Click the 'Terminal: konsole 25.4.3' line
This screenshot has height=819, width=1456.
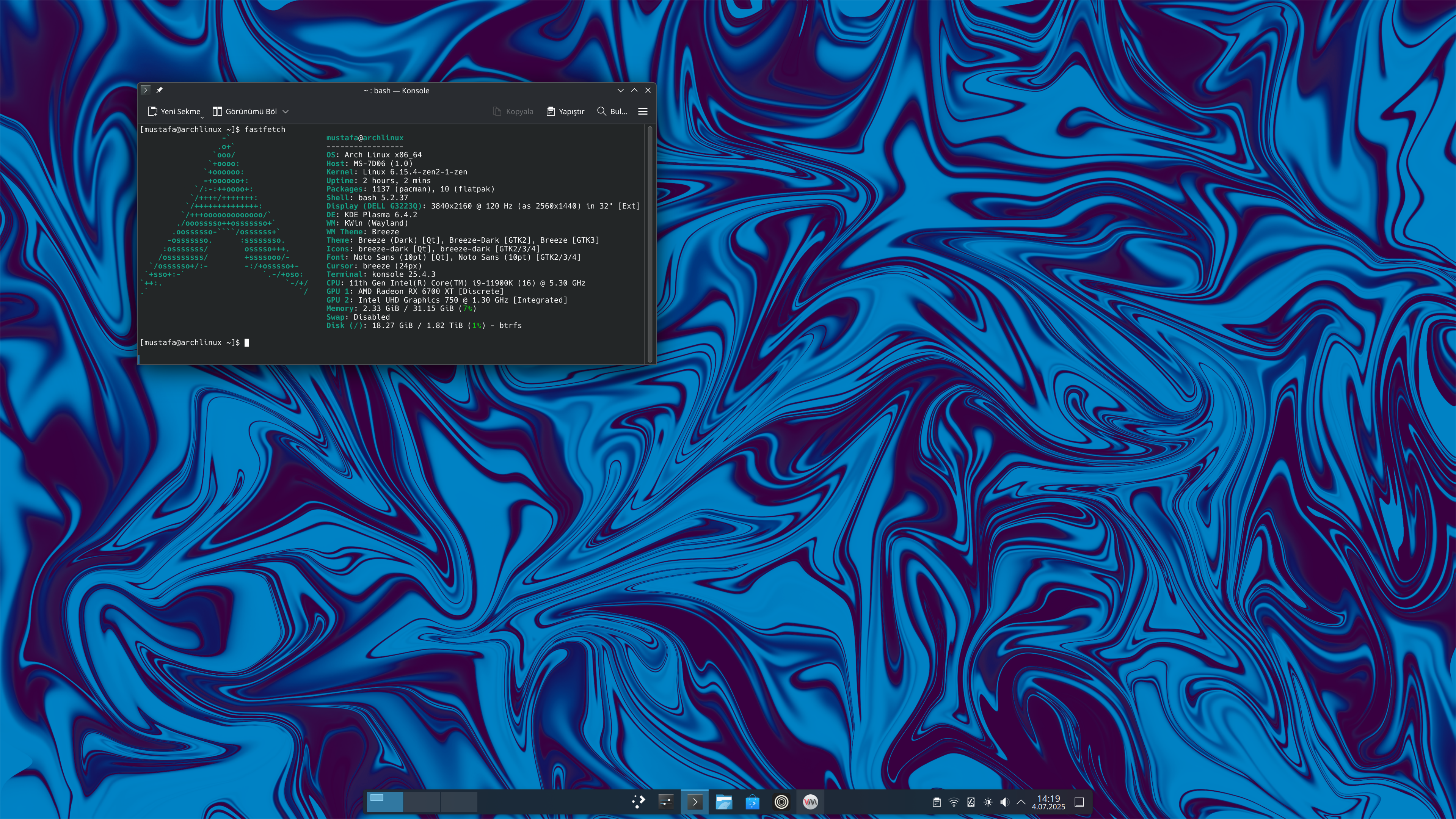click(x=380, y=275)
